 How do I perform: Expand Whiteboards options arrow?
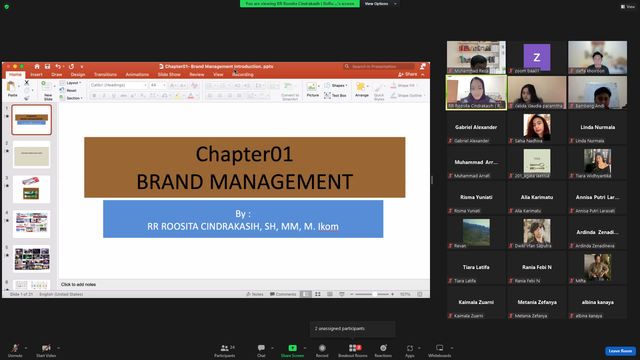pos(452,348)
